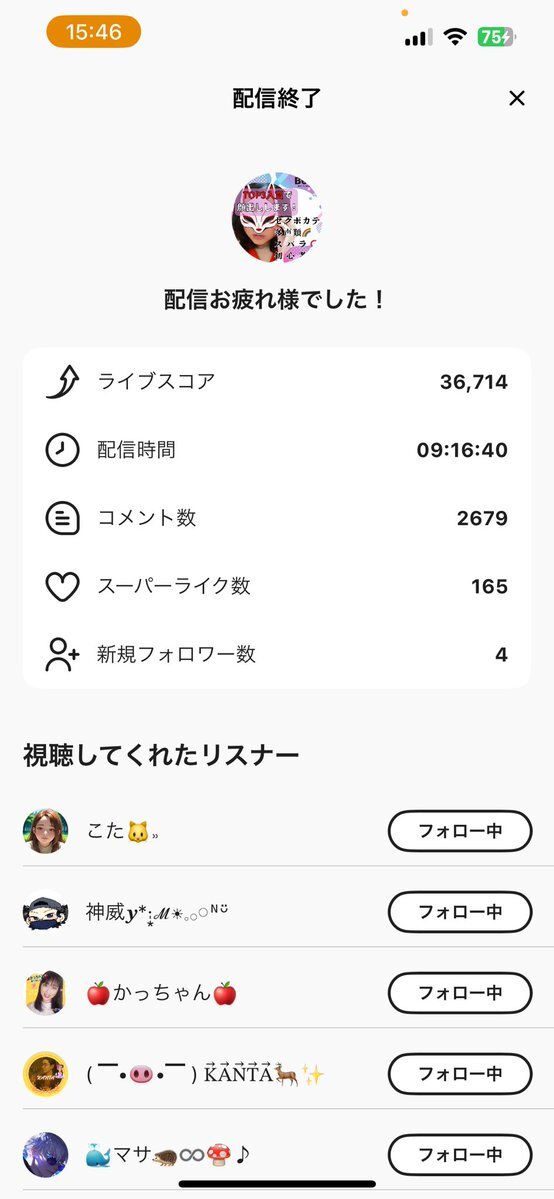Tap the add-person icon beside 新規フォロワー数
The image size is (554, 1199).
tap(63, 655)
